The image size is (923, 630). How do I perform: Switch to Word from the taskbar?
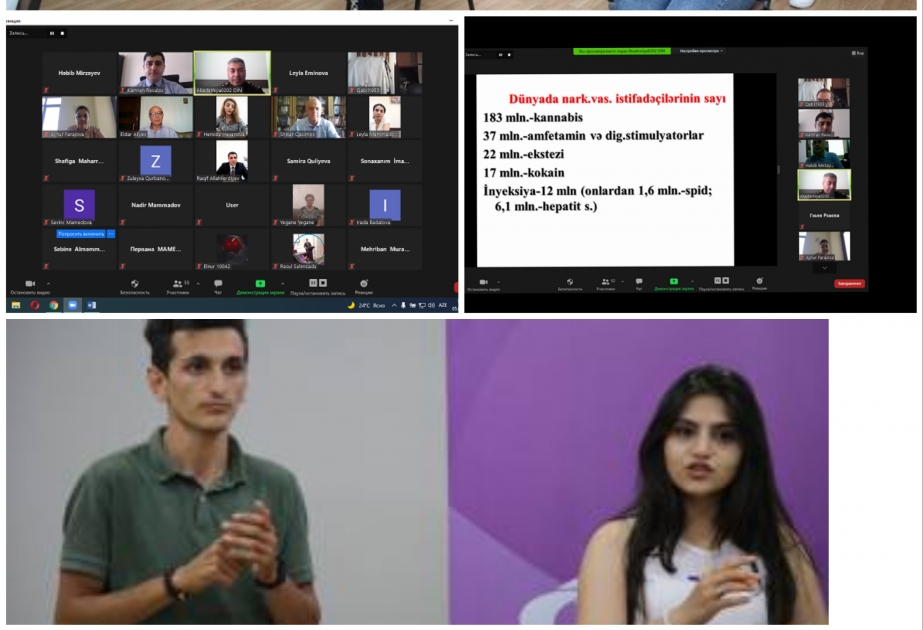click(91, 305)
